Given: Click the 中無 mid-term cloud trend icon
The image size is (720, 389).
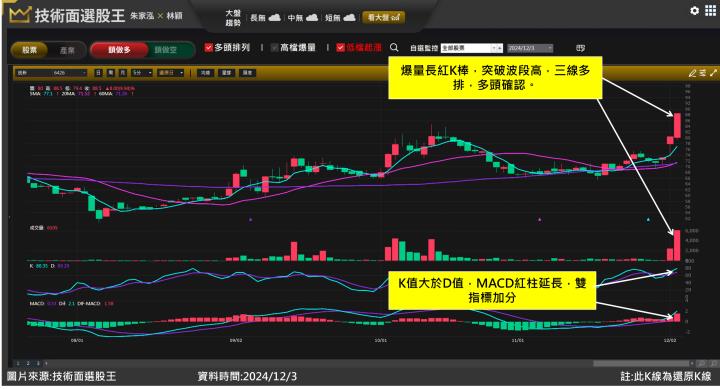Looking at the screenshot, I should (312, 17).
